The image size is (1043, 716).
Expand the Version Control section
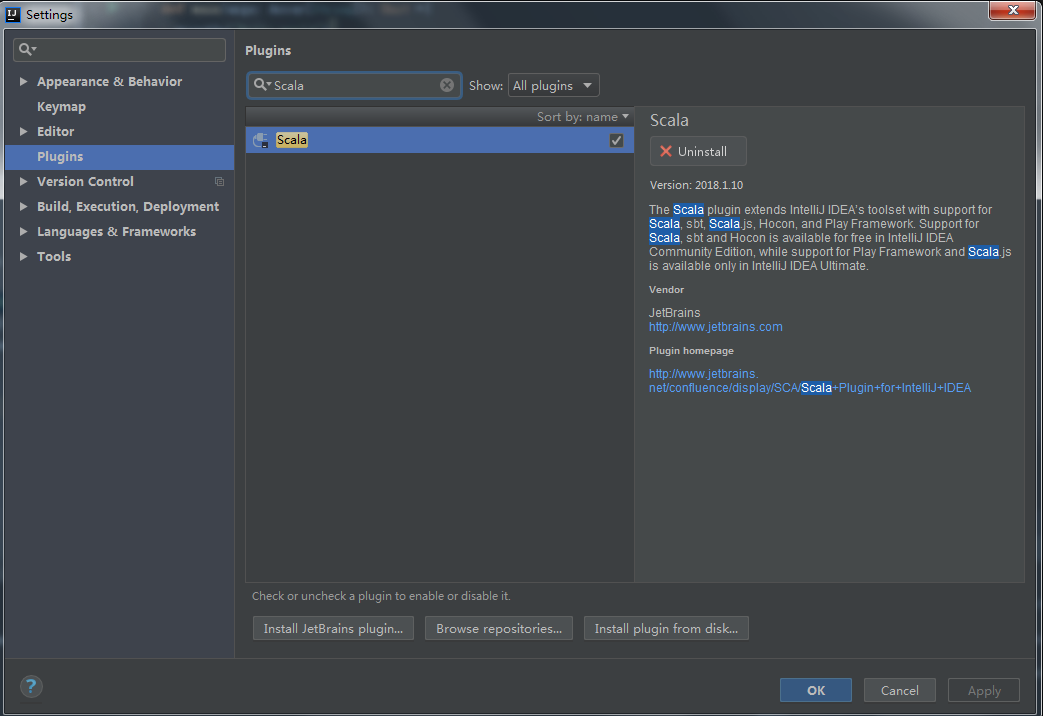coord(23,181)
